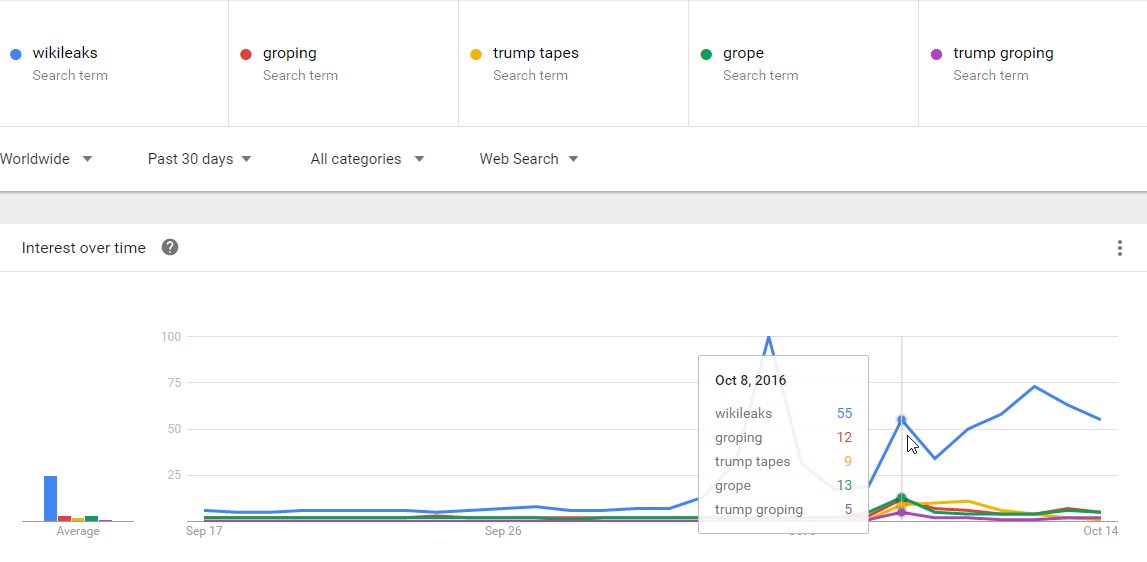Open the All categories dropdown

(x=366, y=159)
